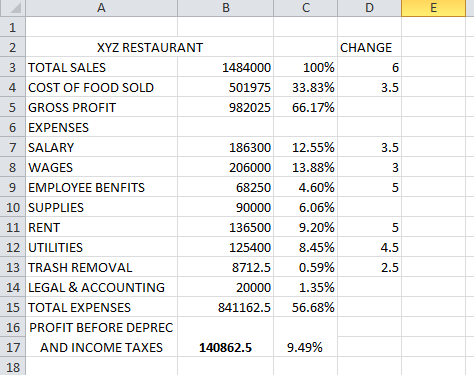Viewport: 474px width, 375px height.
Task: Click the 13.88% cell
Action: (306, 167)
